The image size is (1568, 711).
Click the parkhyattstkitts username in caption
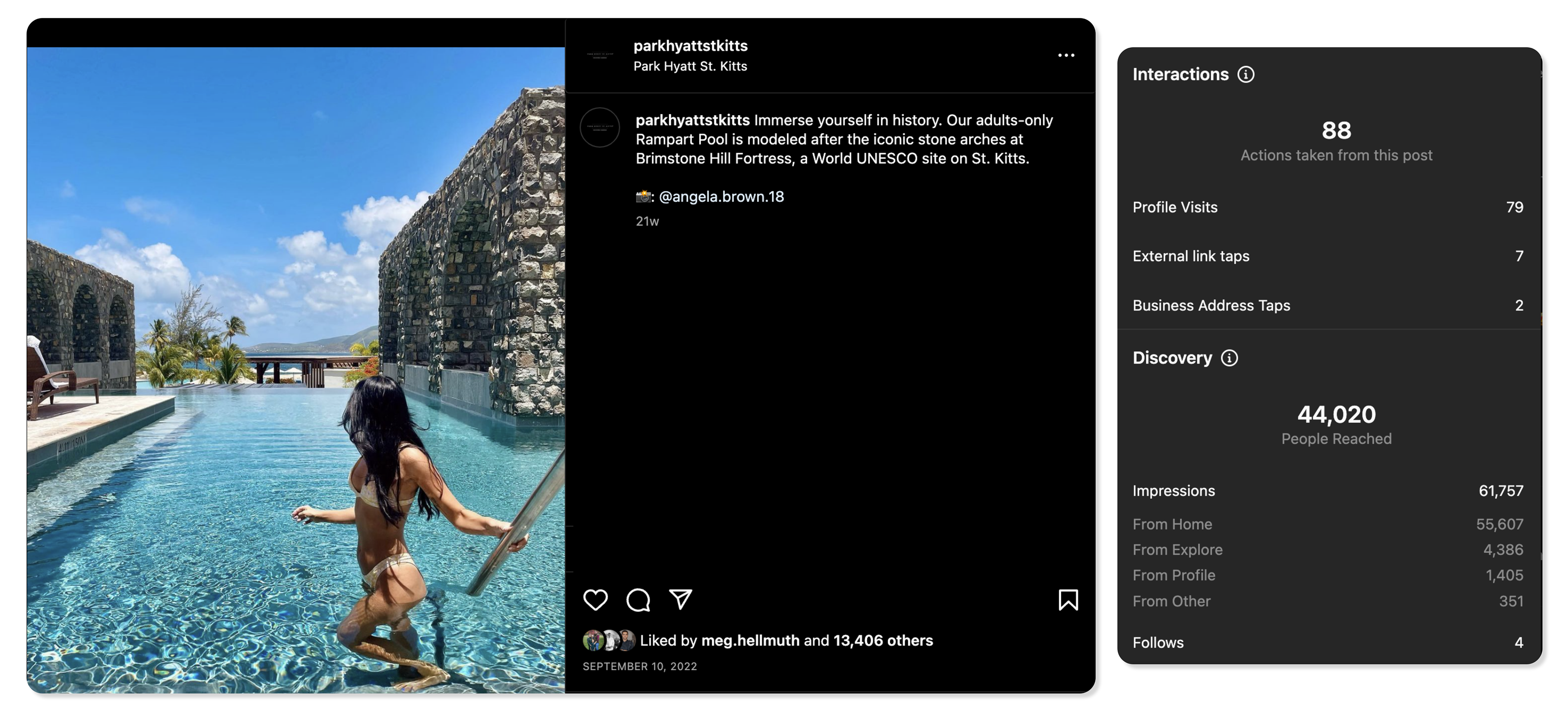tap(693, 120)
